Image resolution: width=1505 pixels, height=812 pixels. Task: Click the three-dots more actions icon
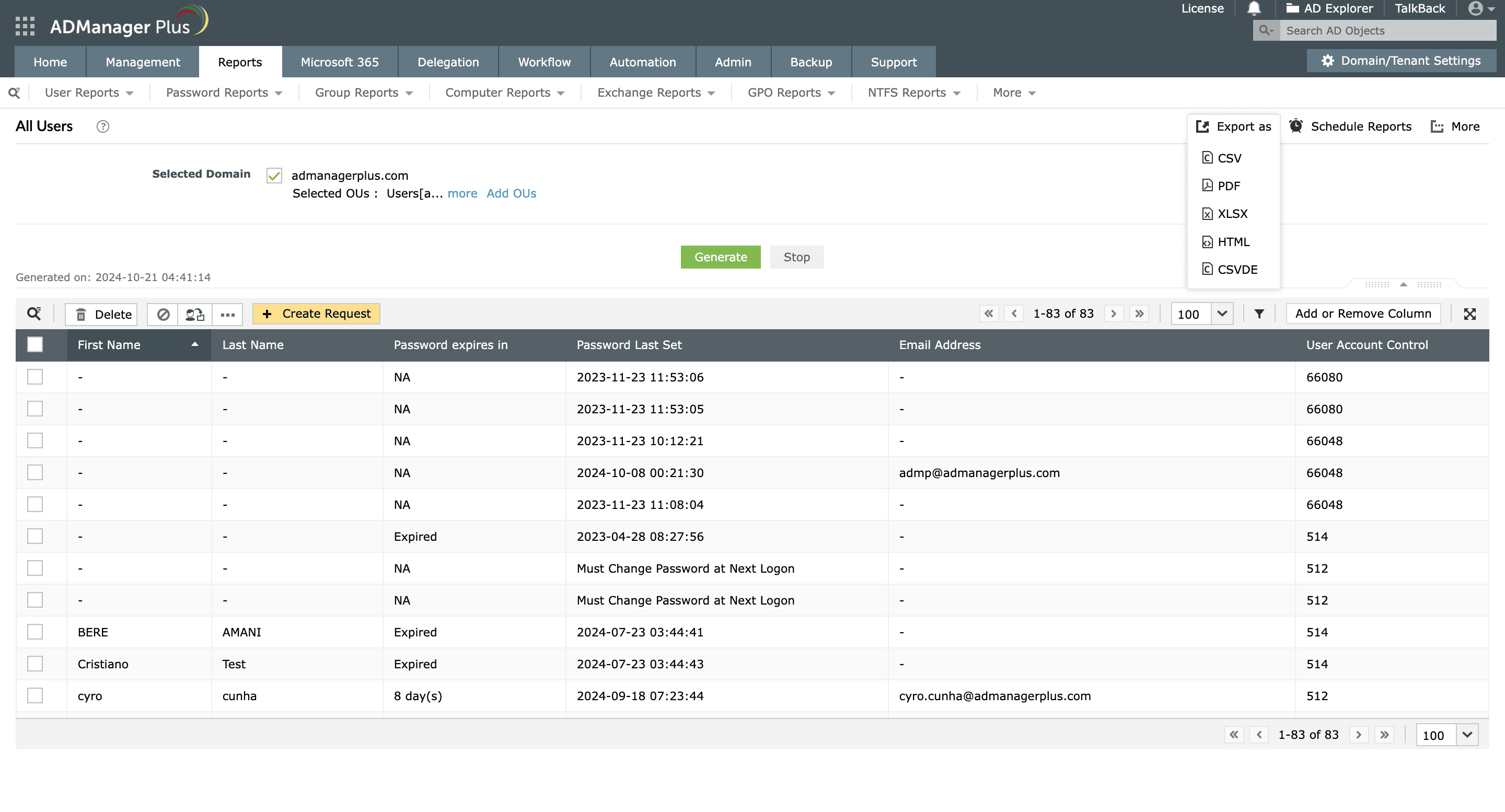click(227, 314)
